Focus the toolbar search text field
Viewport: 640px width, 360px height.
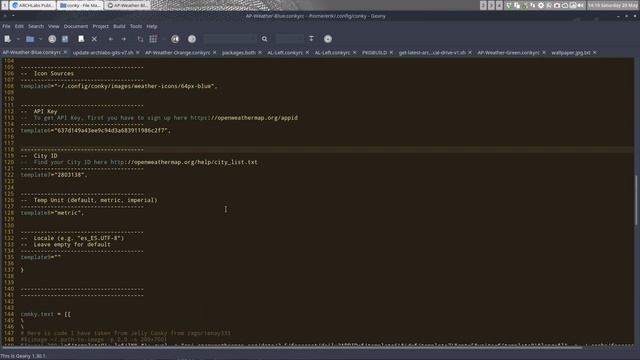(230, 39)
